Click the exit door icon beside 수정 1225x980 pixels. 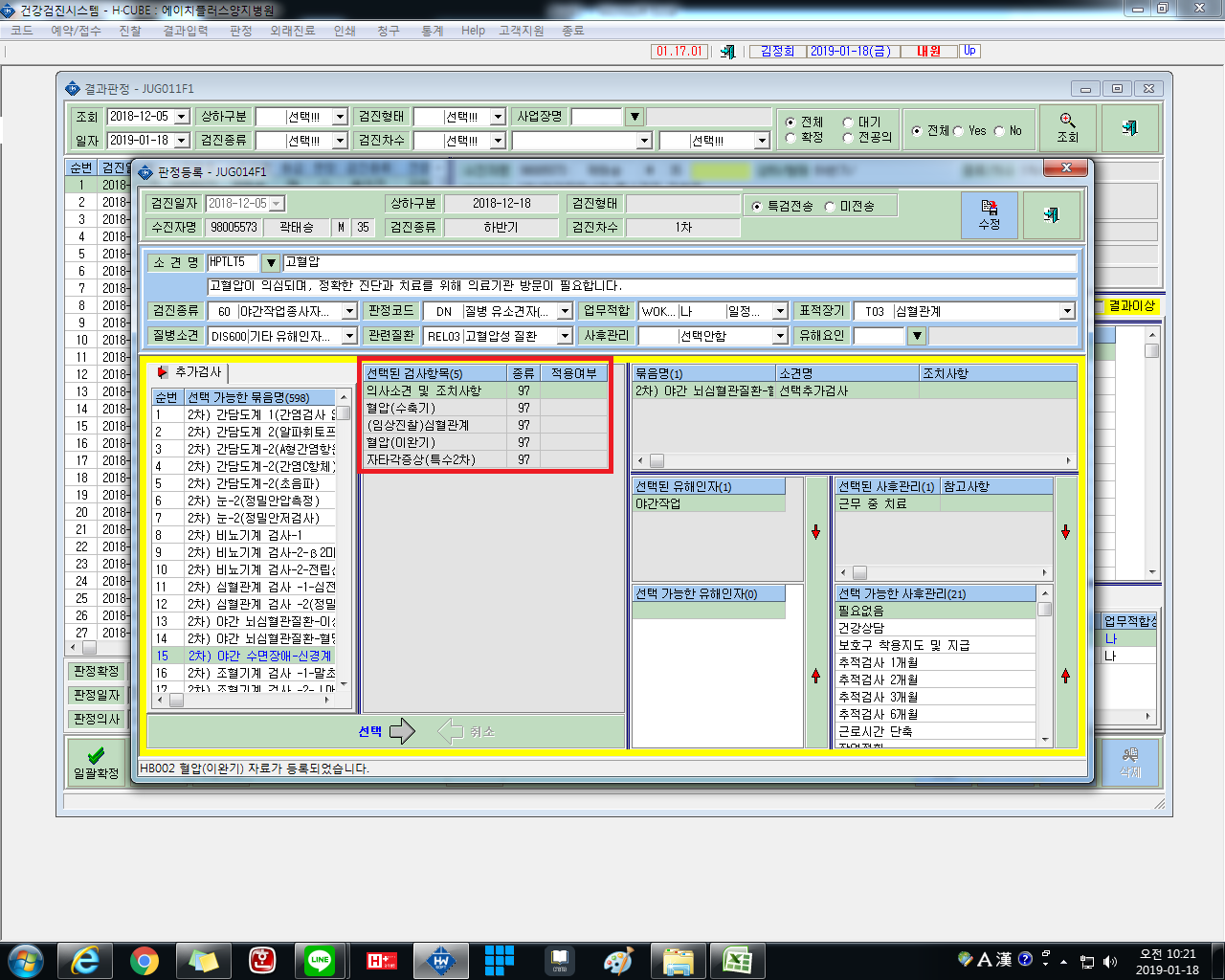(1052, 215)
